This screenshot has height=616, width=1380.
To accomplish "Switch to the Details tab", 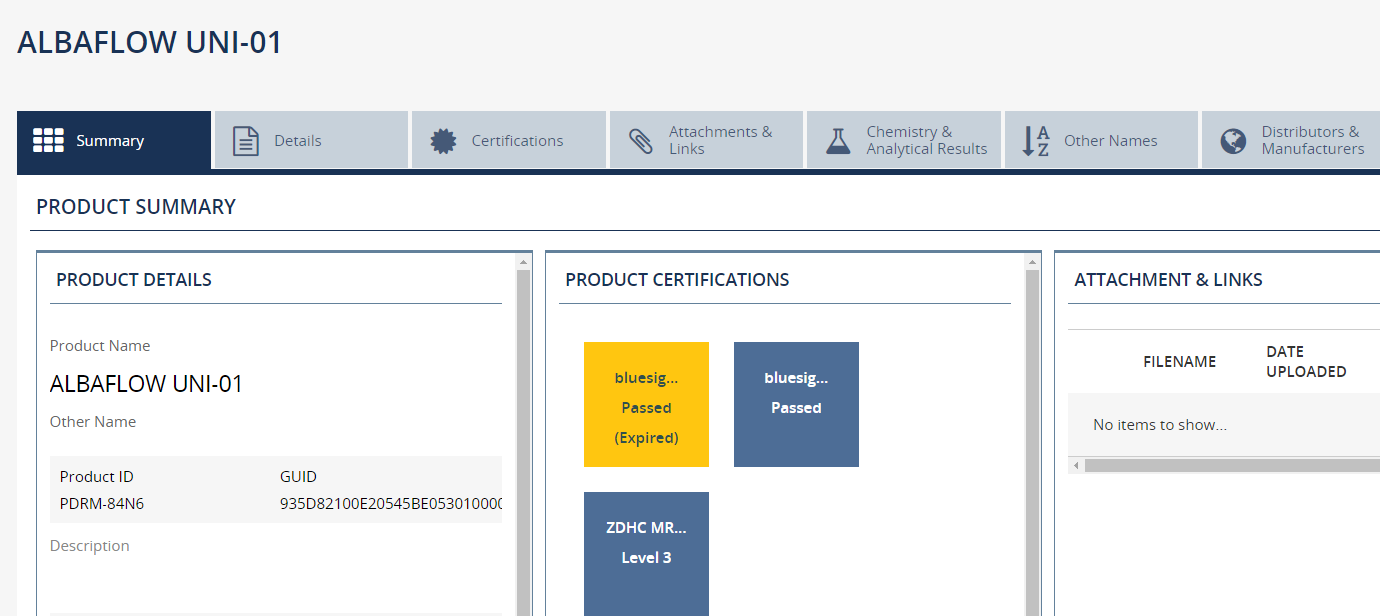I will point(311,140).
